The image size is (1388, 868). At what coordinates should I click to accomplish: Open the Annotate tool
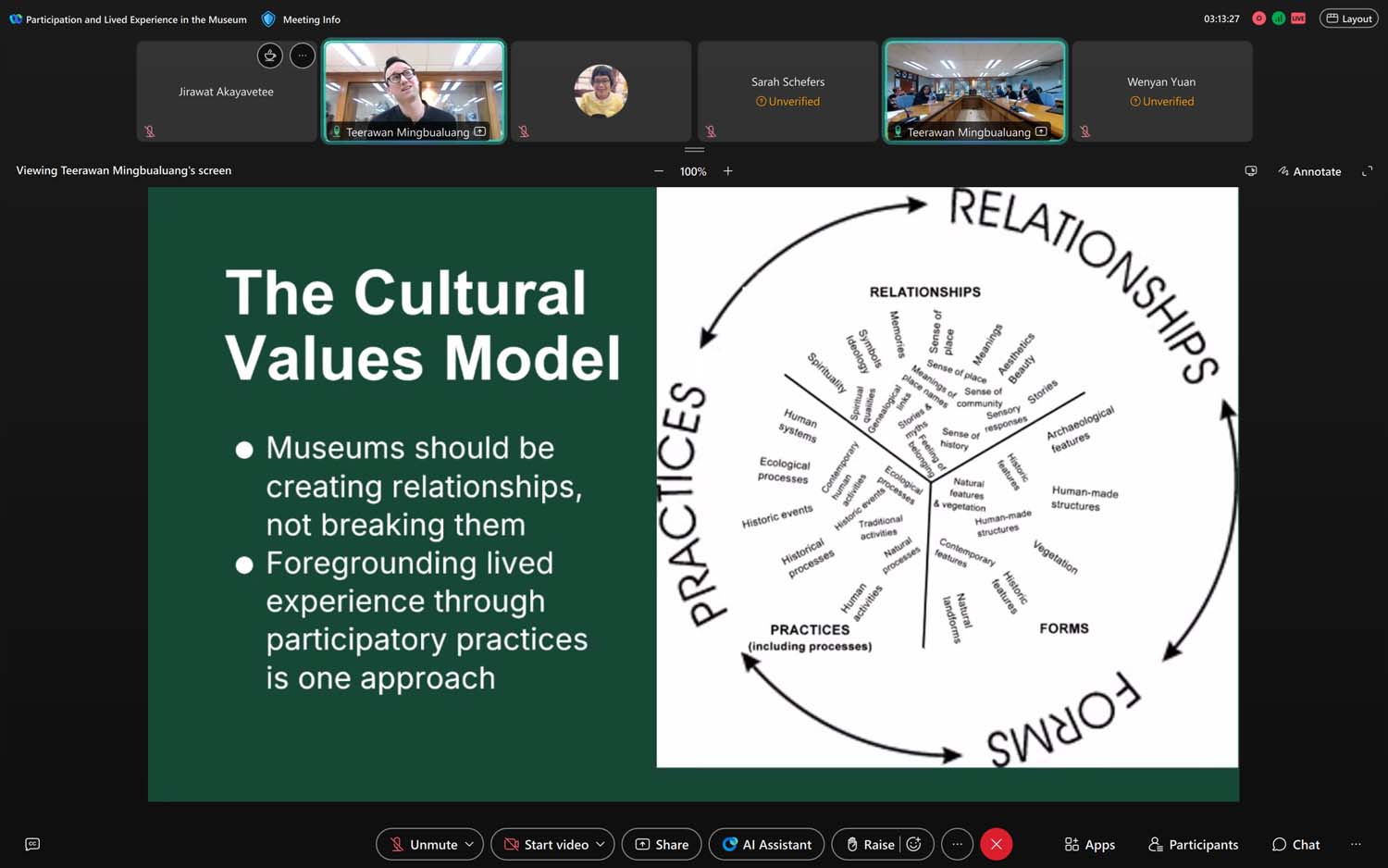(1309, 171)
